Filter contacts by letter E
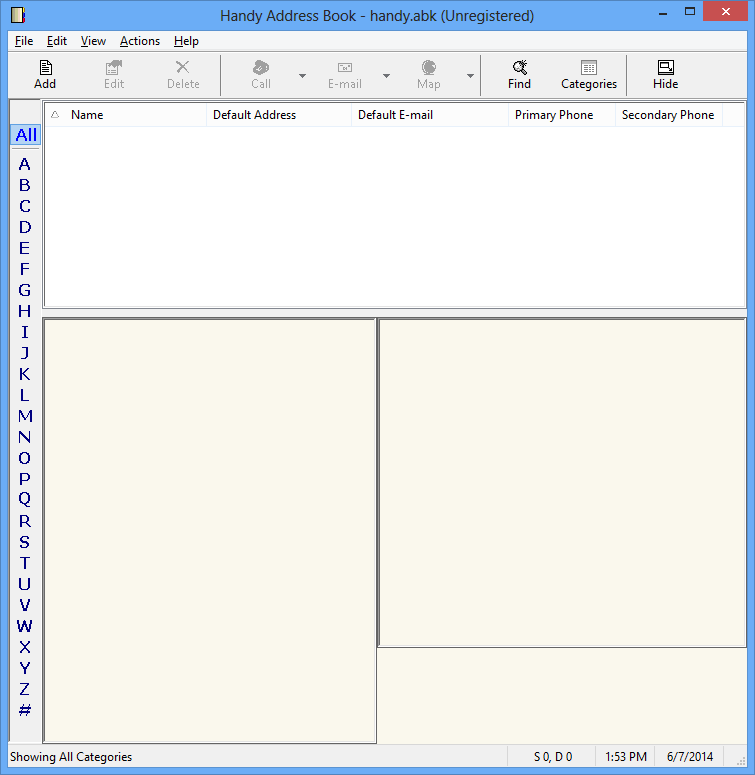This screenshot has width=755, height=775. click(x=25, y=248)
